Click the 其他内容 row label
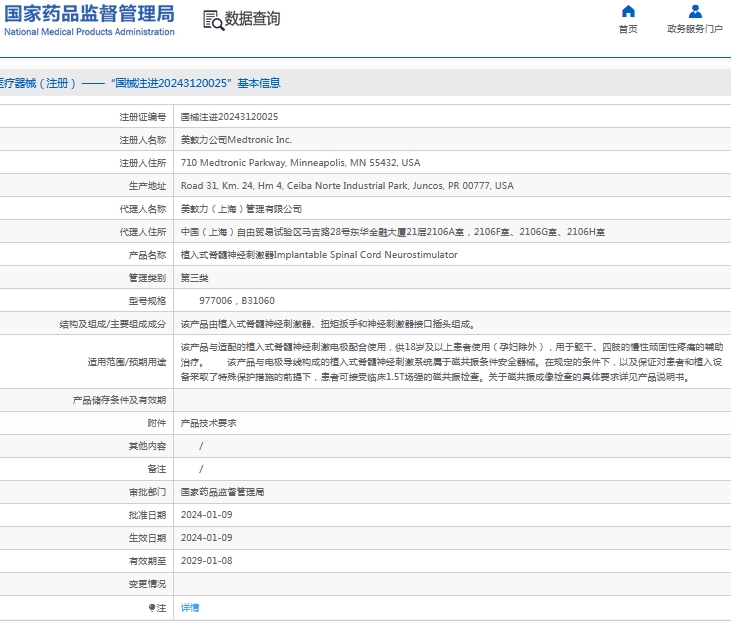 pos(147,446)
